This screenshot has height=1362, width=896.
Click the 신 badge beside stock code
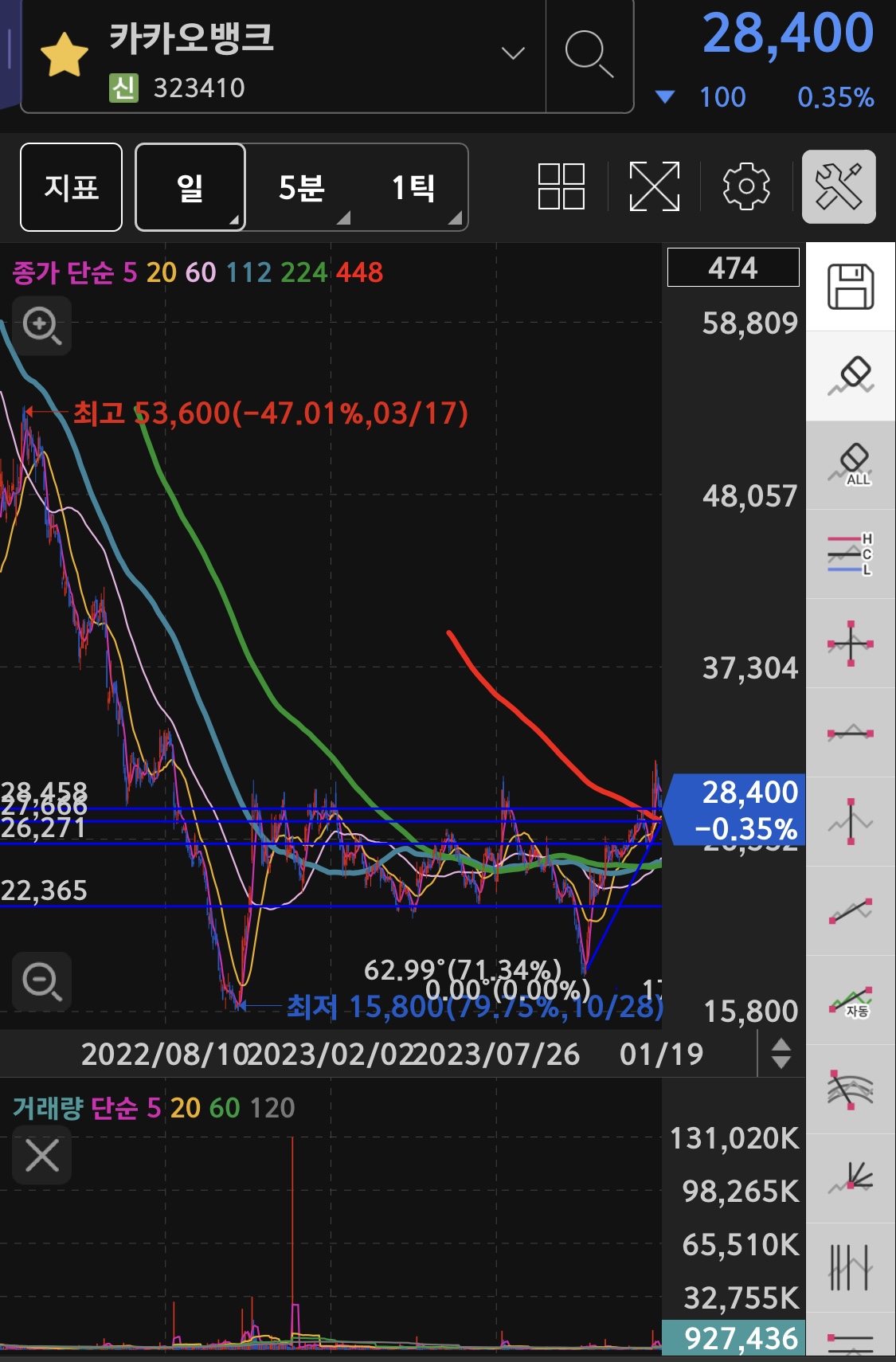click(123, 88)
